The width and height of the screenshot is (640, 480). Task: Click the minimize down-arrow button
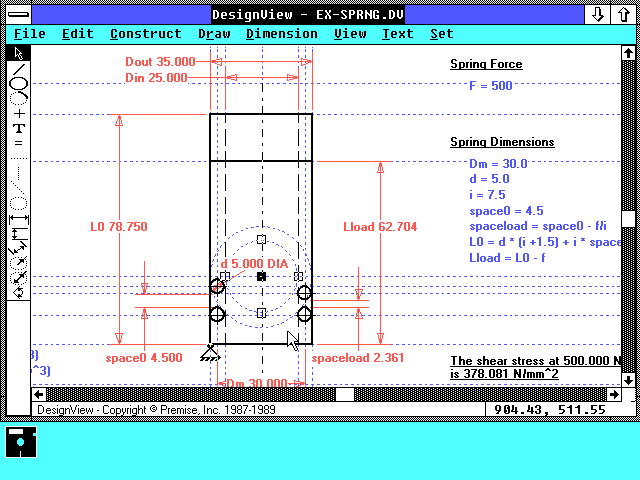click(x=598, y=14)
